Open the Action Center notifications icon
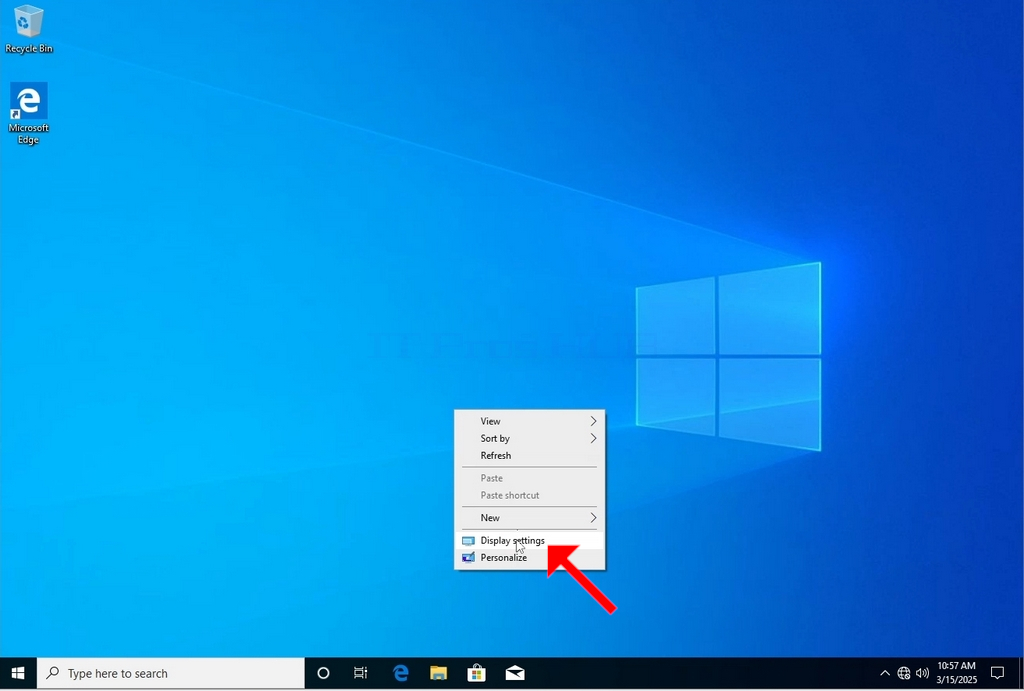1024x691 pixels. (997, 673)
